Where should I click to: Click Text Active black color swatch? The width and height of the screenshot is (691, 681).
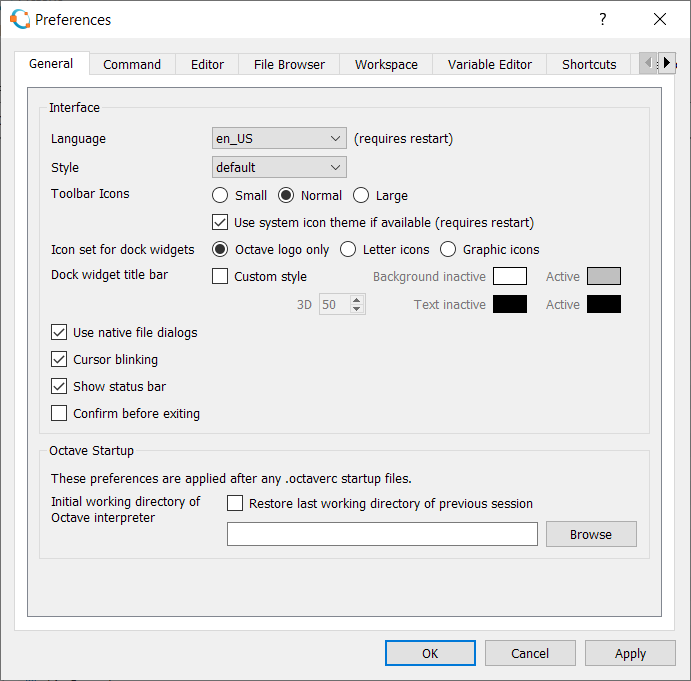tap(604, 304)
